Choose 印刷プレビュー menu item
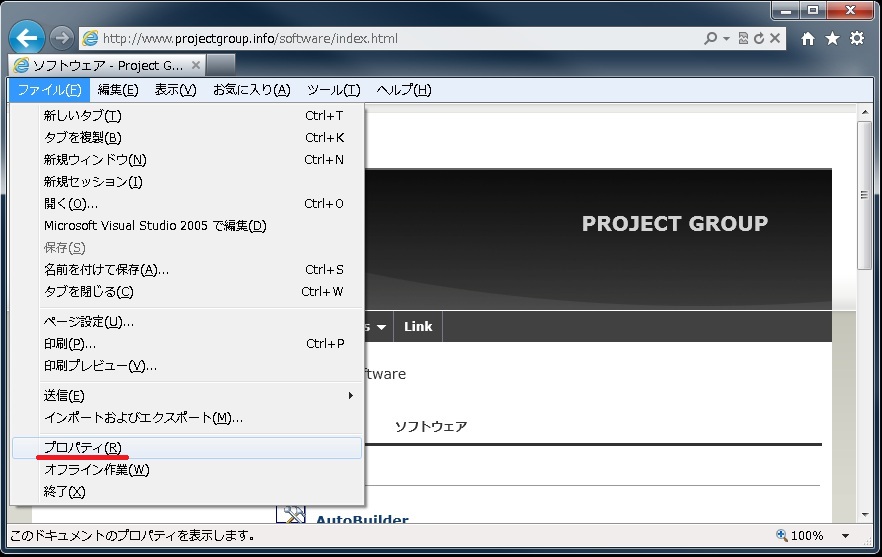The image size is (882, 557). pyautogui.click(x=100, y=366)
